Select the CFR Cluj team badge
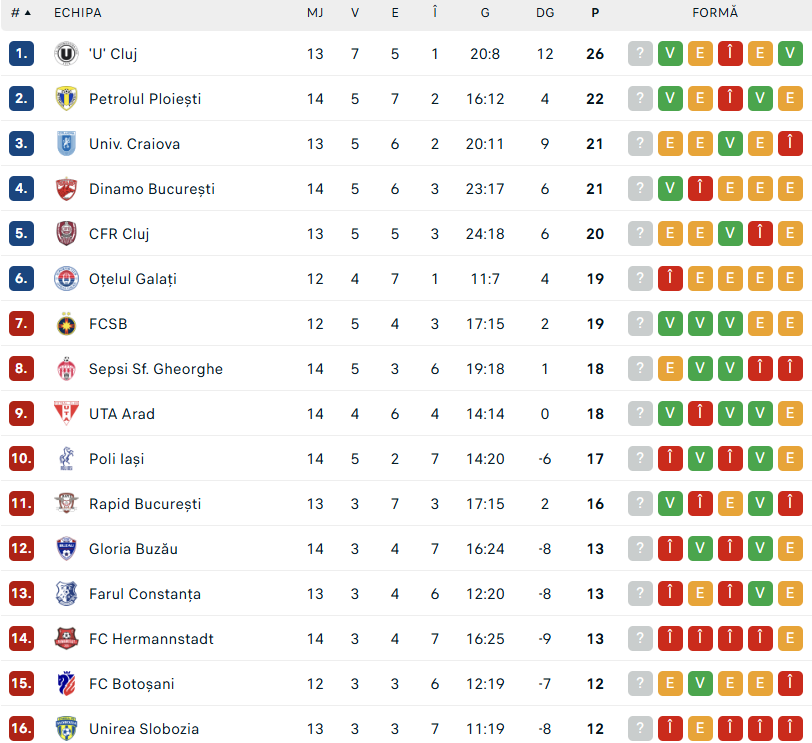The height and width of the screenshot is (743, 812). (66, 234)
